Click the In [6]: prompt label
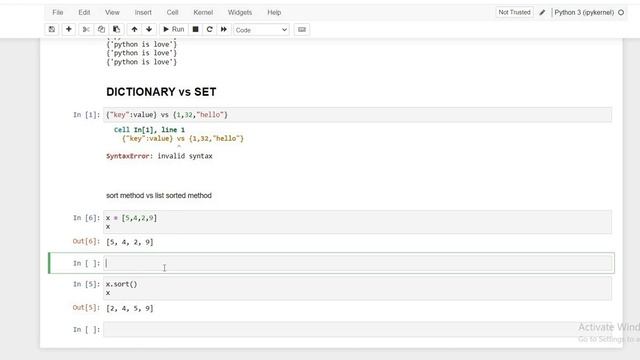The height and width of the screenshot is (360, 640). [86, 218]
